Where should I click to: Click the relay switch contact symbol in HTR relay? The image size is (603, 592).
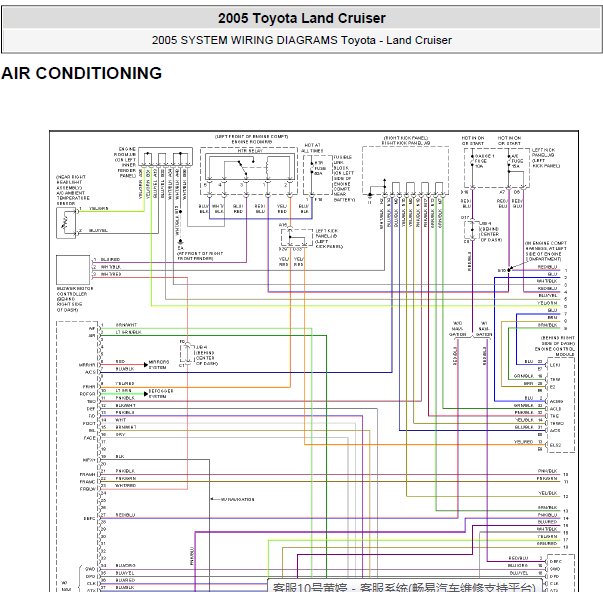pyautogui.click(x=242, y=168)
